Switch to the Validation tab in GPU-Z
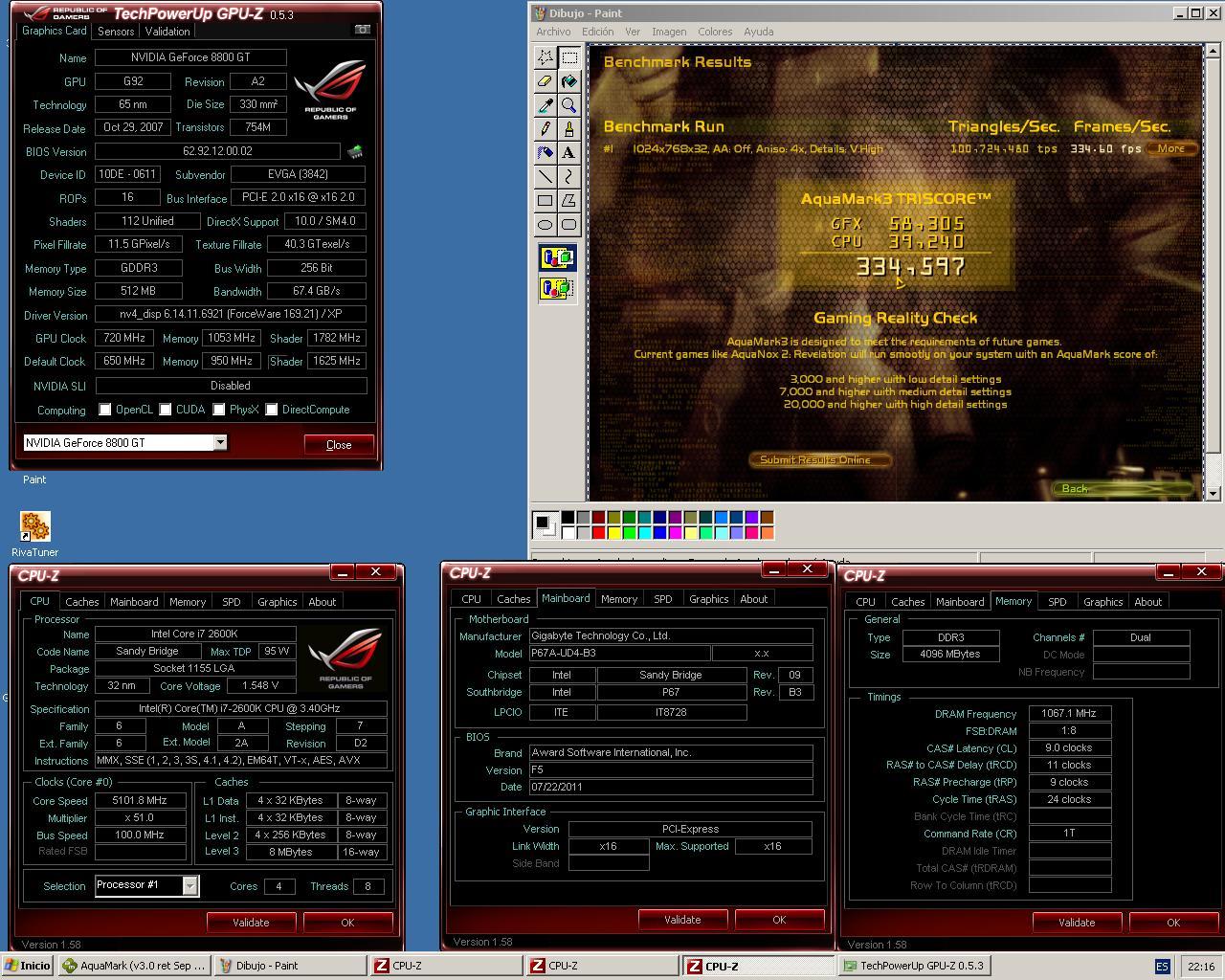1225x980 pixels. (167, 32)
